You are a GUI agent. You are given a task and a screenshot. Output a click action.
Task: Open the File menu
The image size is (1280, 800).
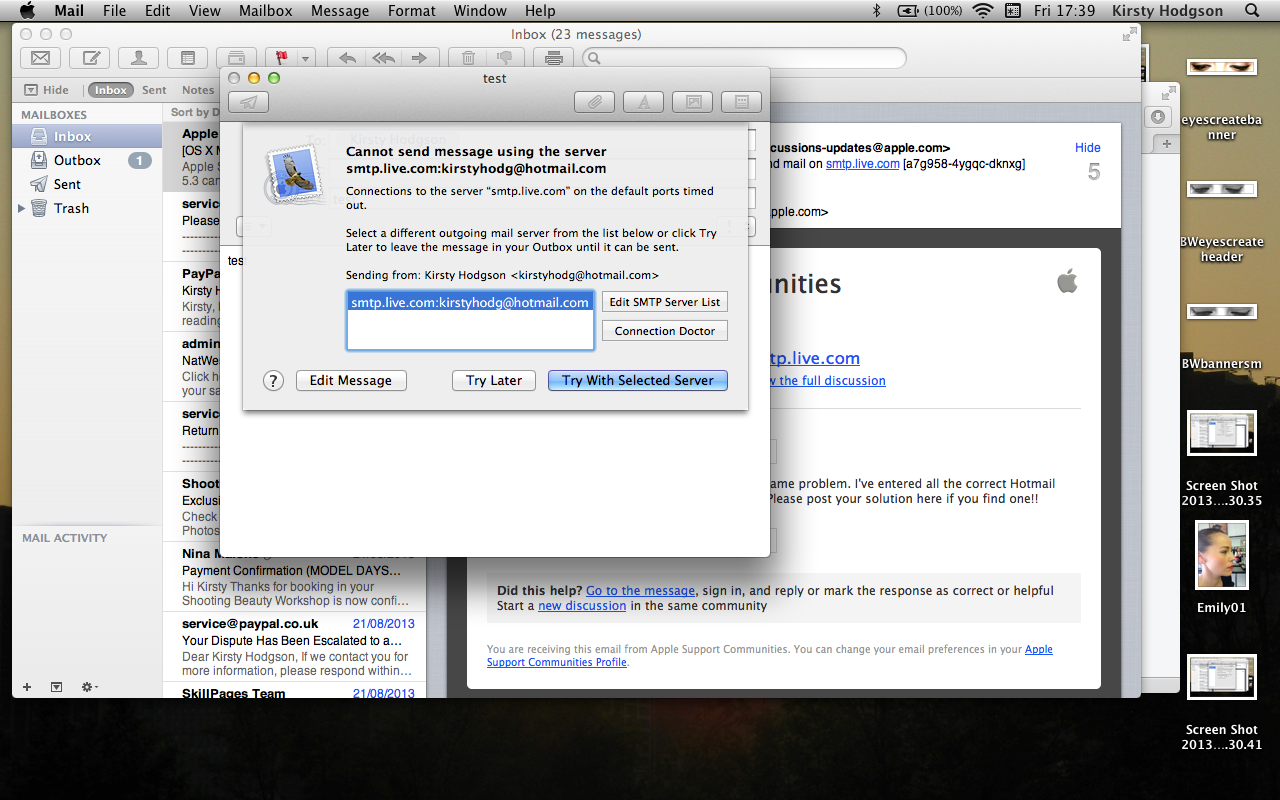coord(114,11)
